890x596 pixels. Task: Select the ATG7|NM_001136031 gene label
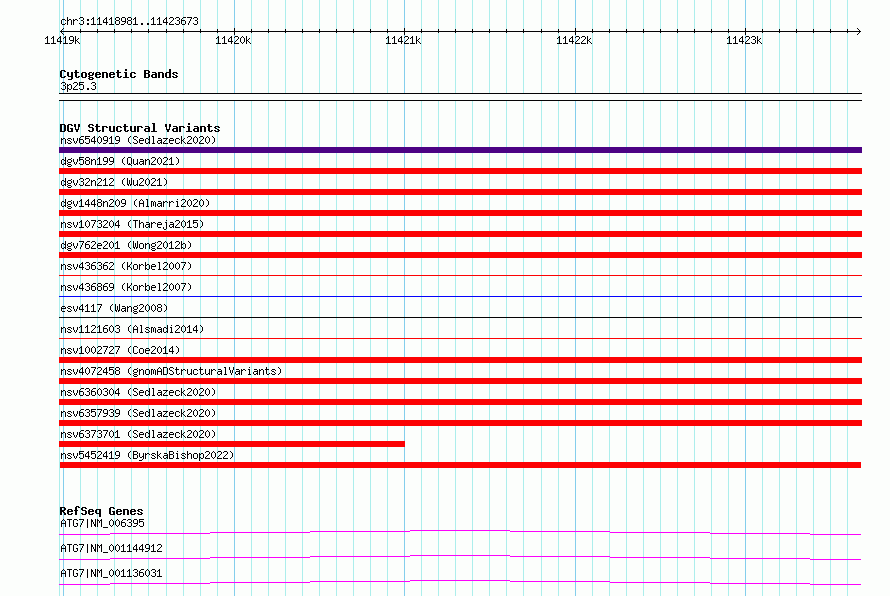pyautogui.click(x=111, y=573)
